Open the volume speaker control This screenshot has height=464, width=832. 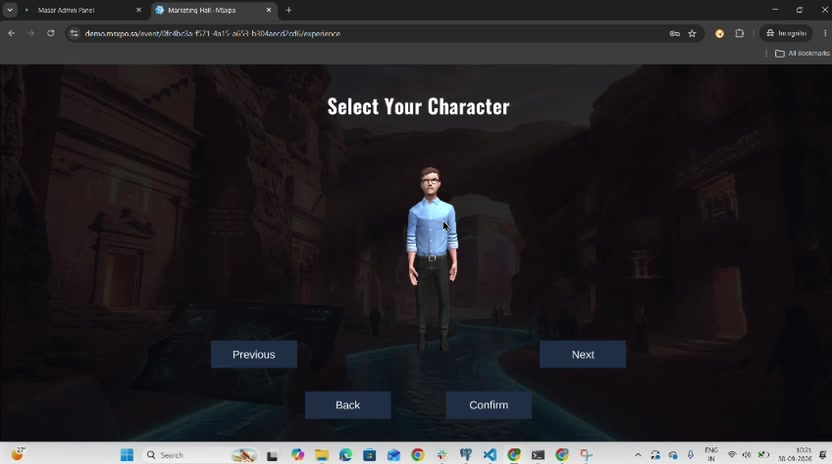click(x=747, y=455)
